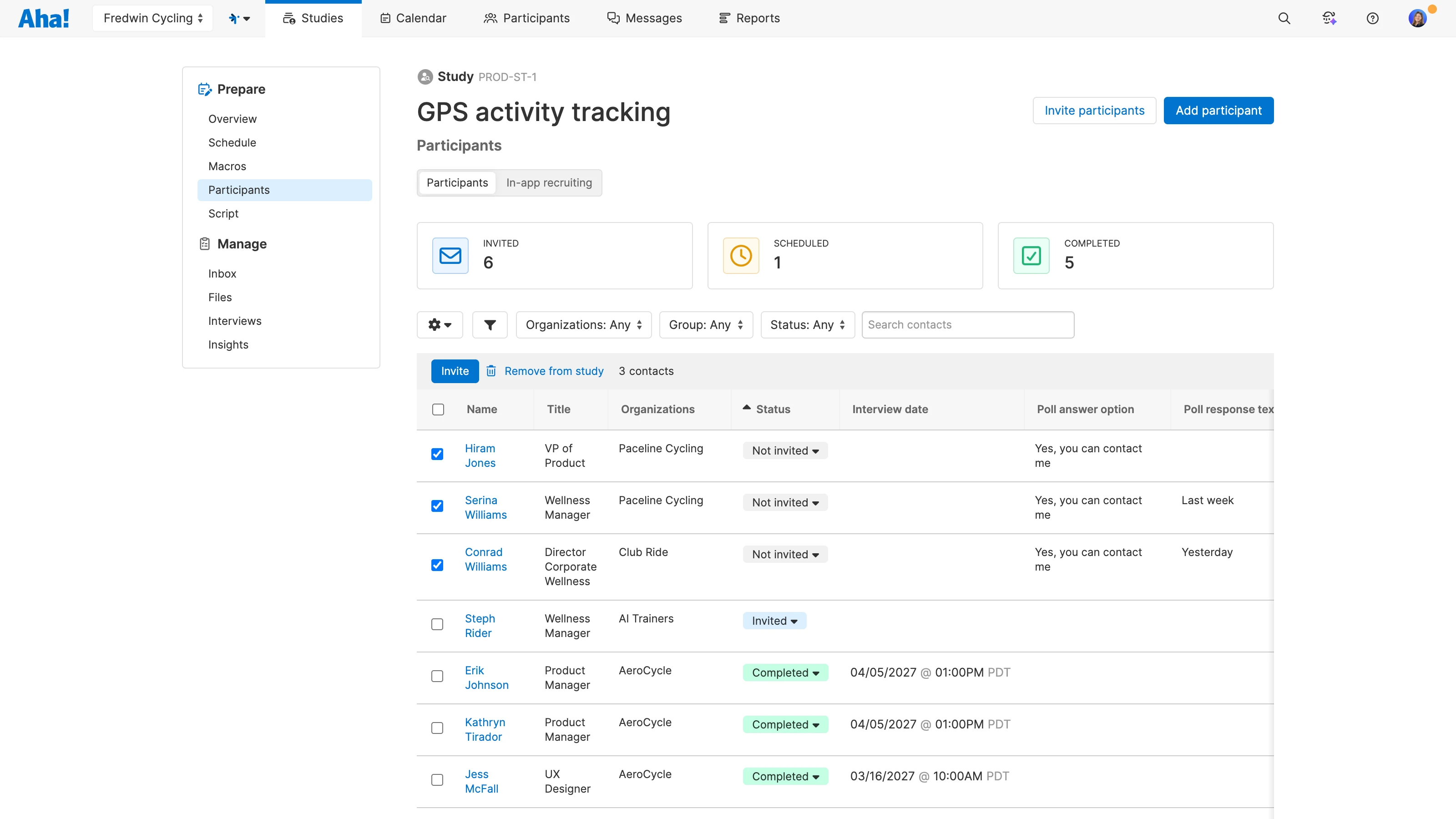Click the Invited envelope icon

450,255
